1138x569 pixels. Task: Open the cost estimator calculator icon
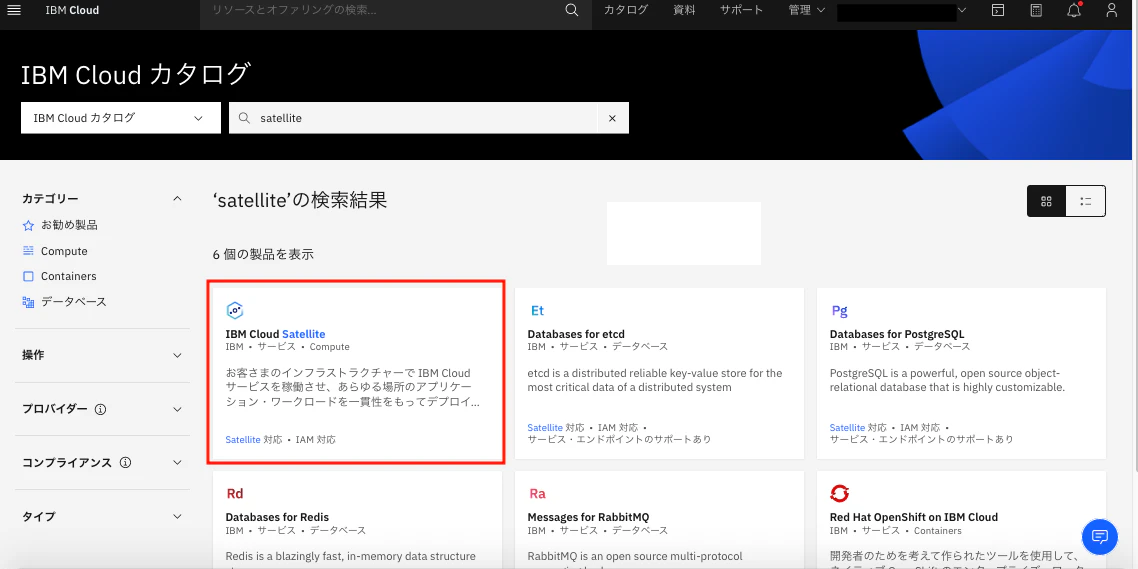click(x=1036, y=10)
